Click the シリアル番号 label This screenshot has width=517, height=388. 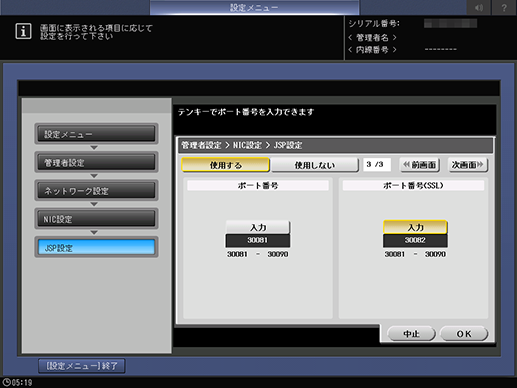point(374,24)
